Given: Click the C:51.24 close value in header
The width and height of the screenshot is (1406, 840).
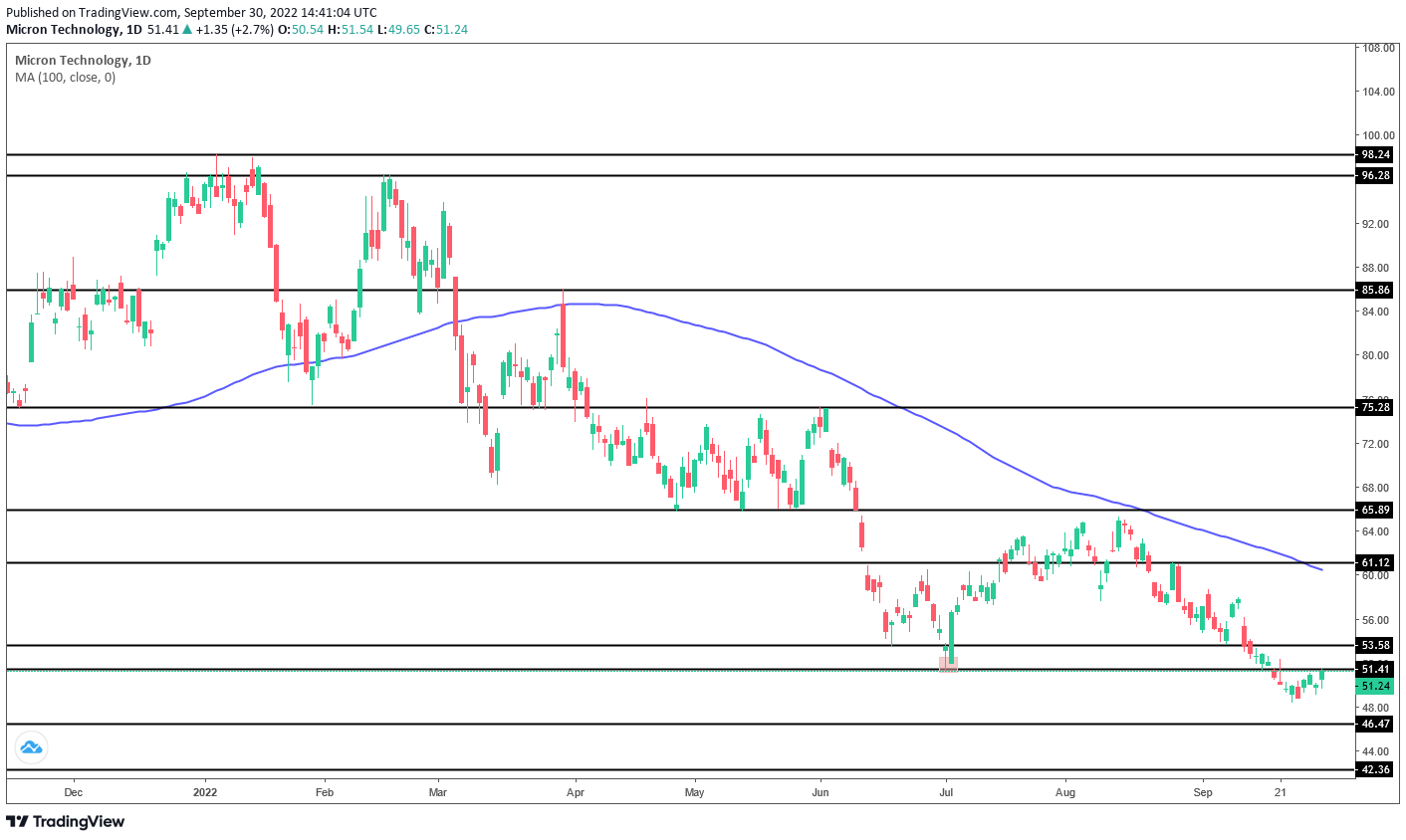Looking at the screenshot, I should [446, 30].
